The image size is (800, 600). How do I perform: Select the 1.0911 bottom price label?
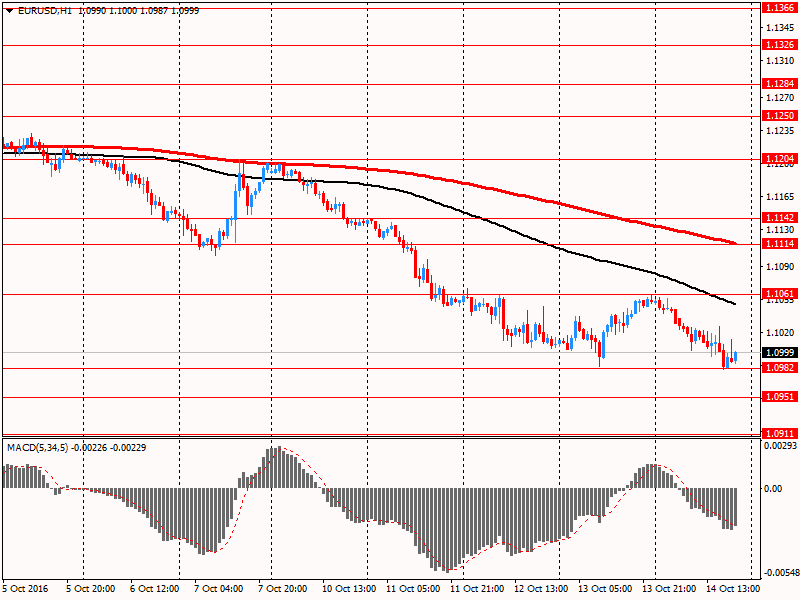[778, 433]
